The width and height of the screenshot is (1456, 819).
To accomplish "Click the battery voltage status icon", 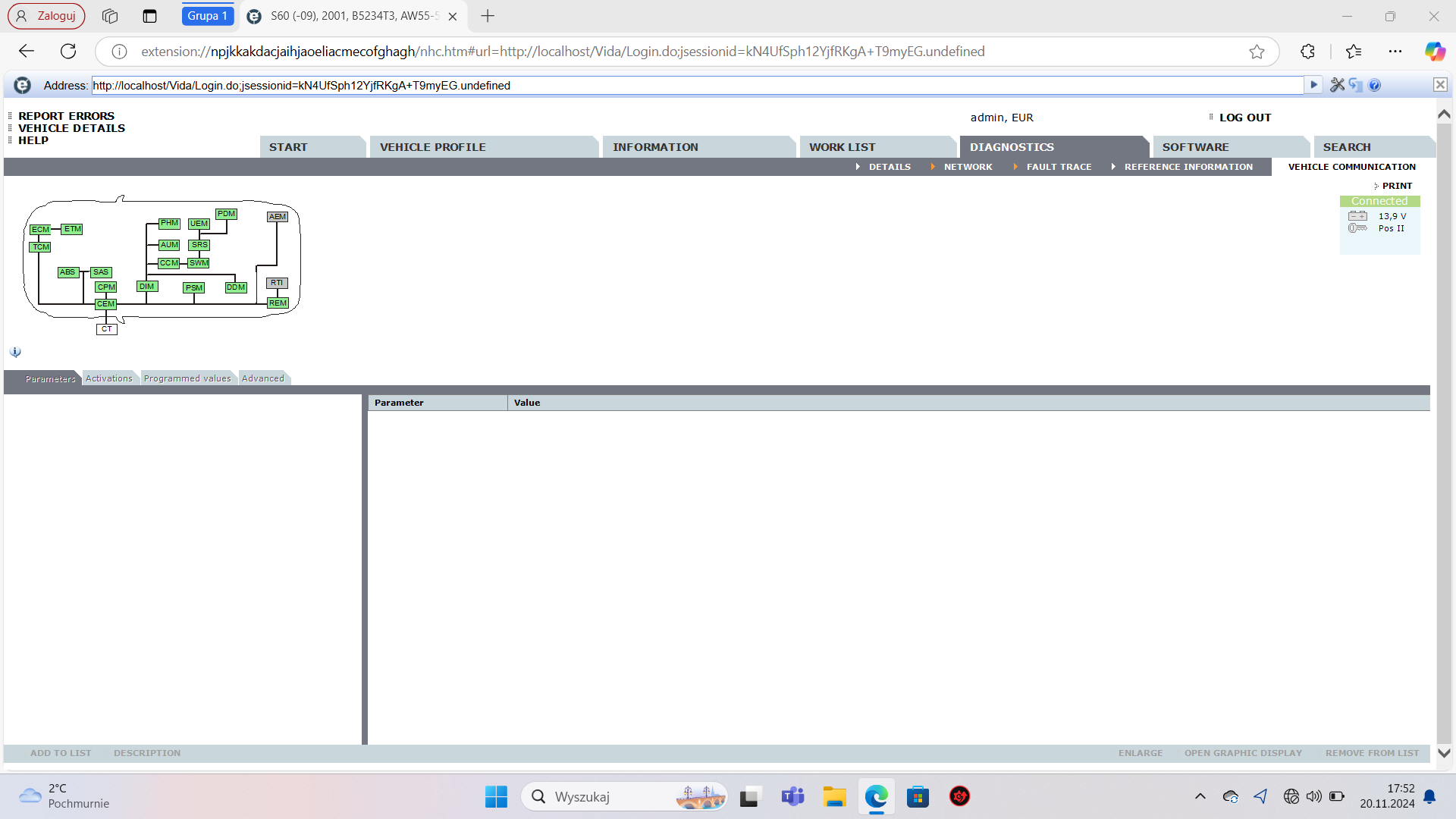I will pyautogui.click(x=1357, y=216).
